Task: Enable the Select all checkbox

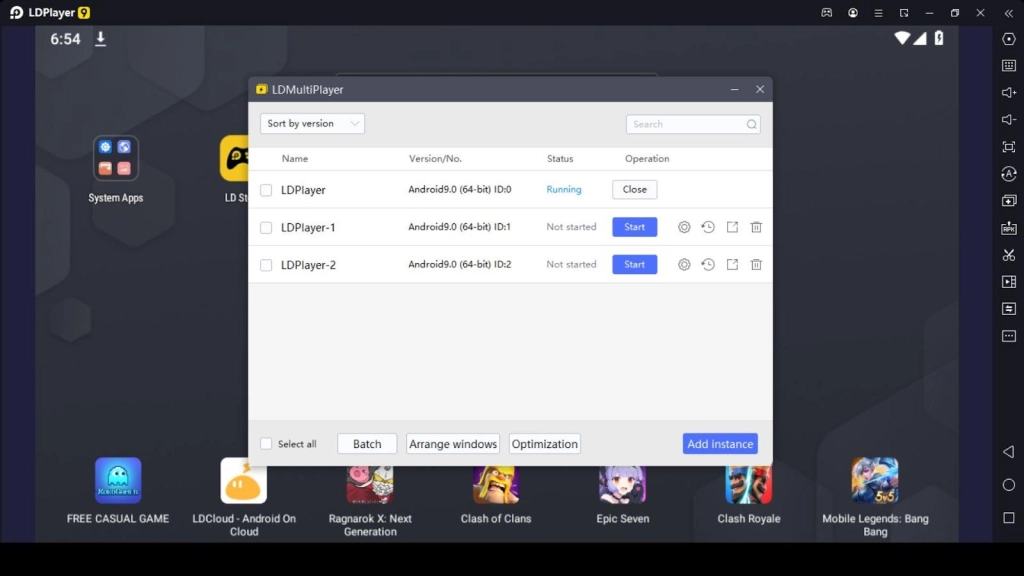Action: click(266, 444)
